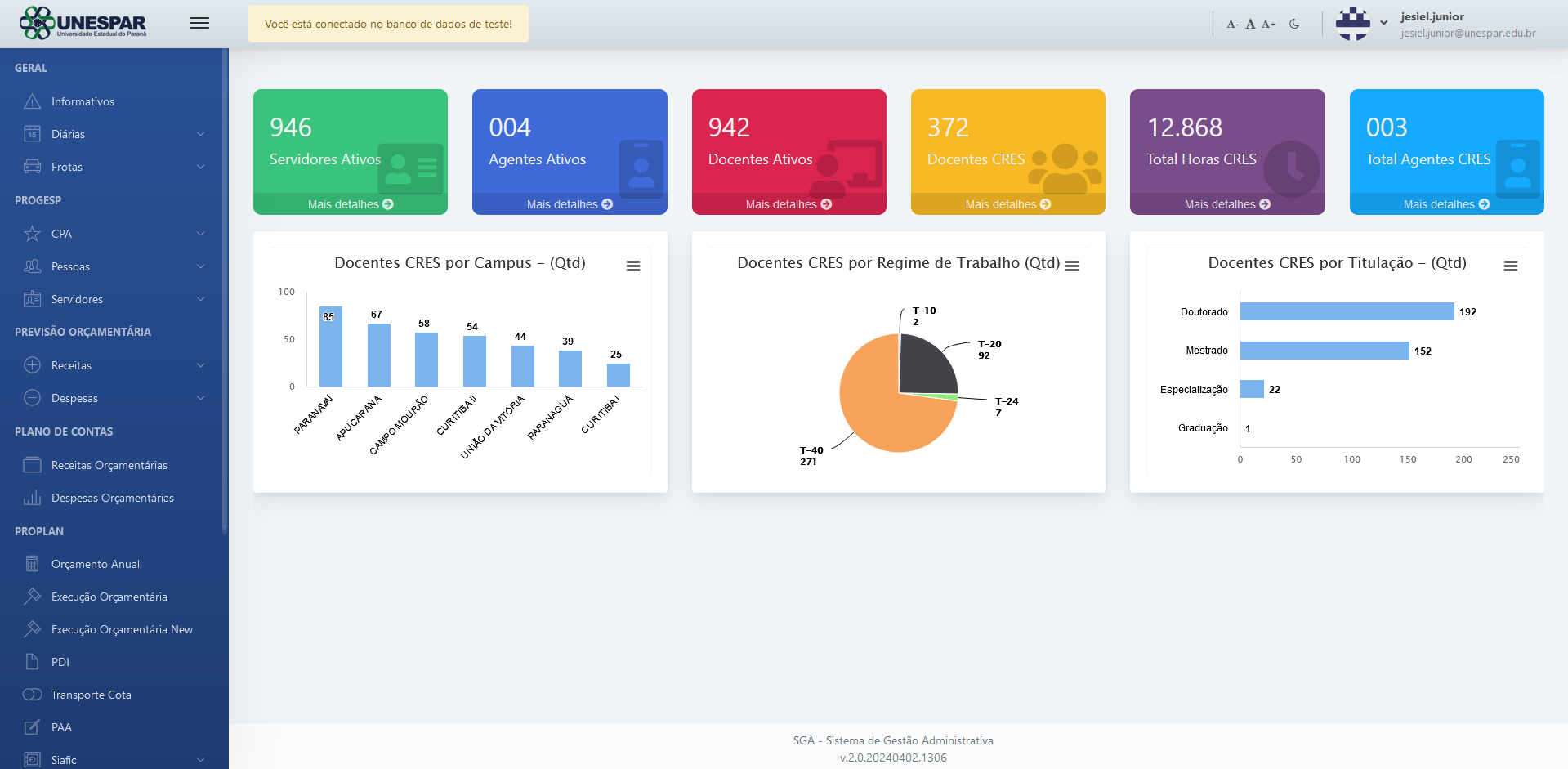Open Mais detalhes for Total Agentes CRES

coord(1446,204)
